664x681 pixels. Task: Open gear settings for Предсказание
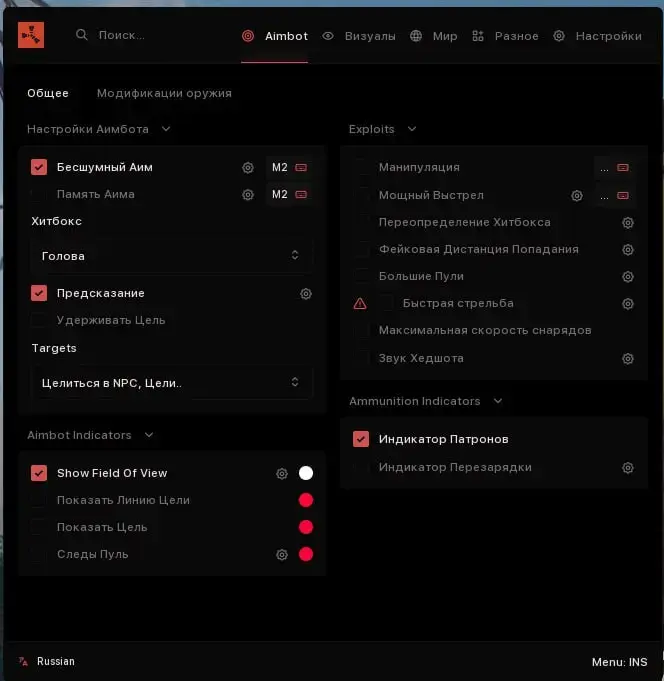(306, 294)
